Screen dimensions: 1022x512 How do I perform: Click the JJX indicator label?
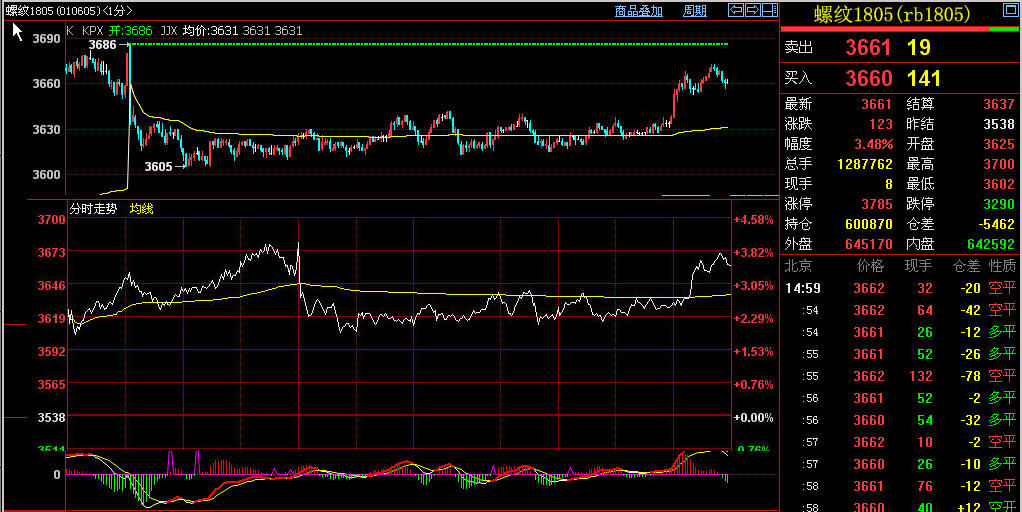pos(169,31)
